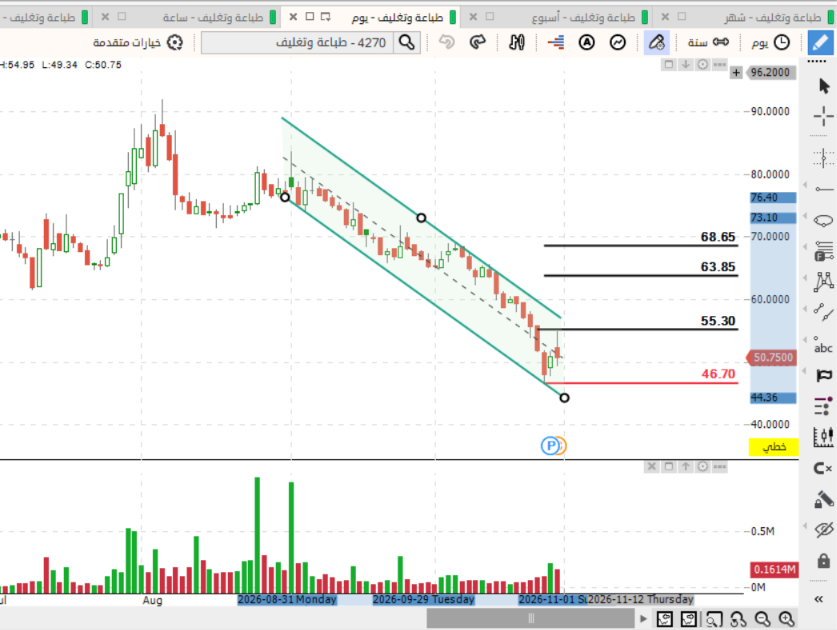Expand the ellipse tool group arrow

[x=805, y=216]
